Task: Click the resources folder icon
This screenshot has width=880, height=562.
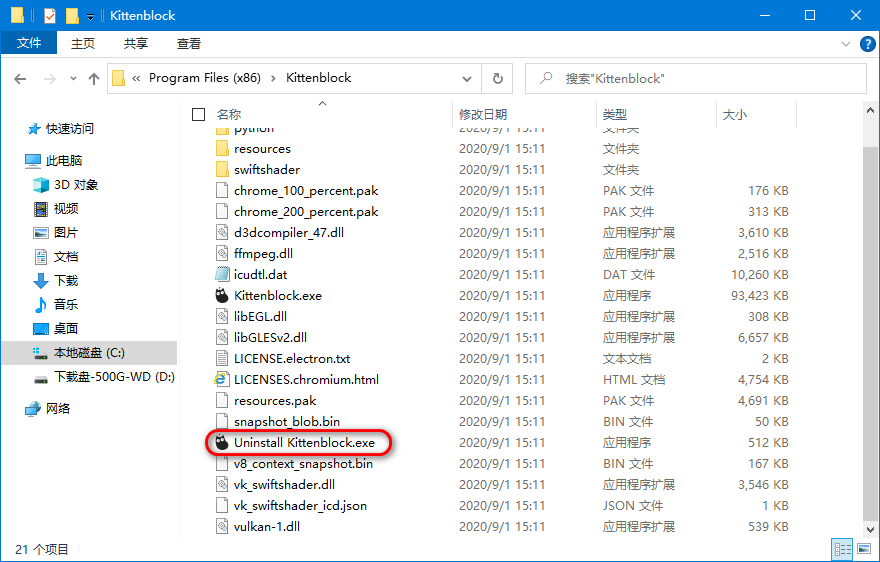Action: [x=222, y=149]
